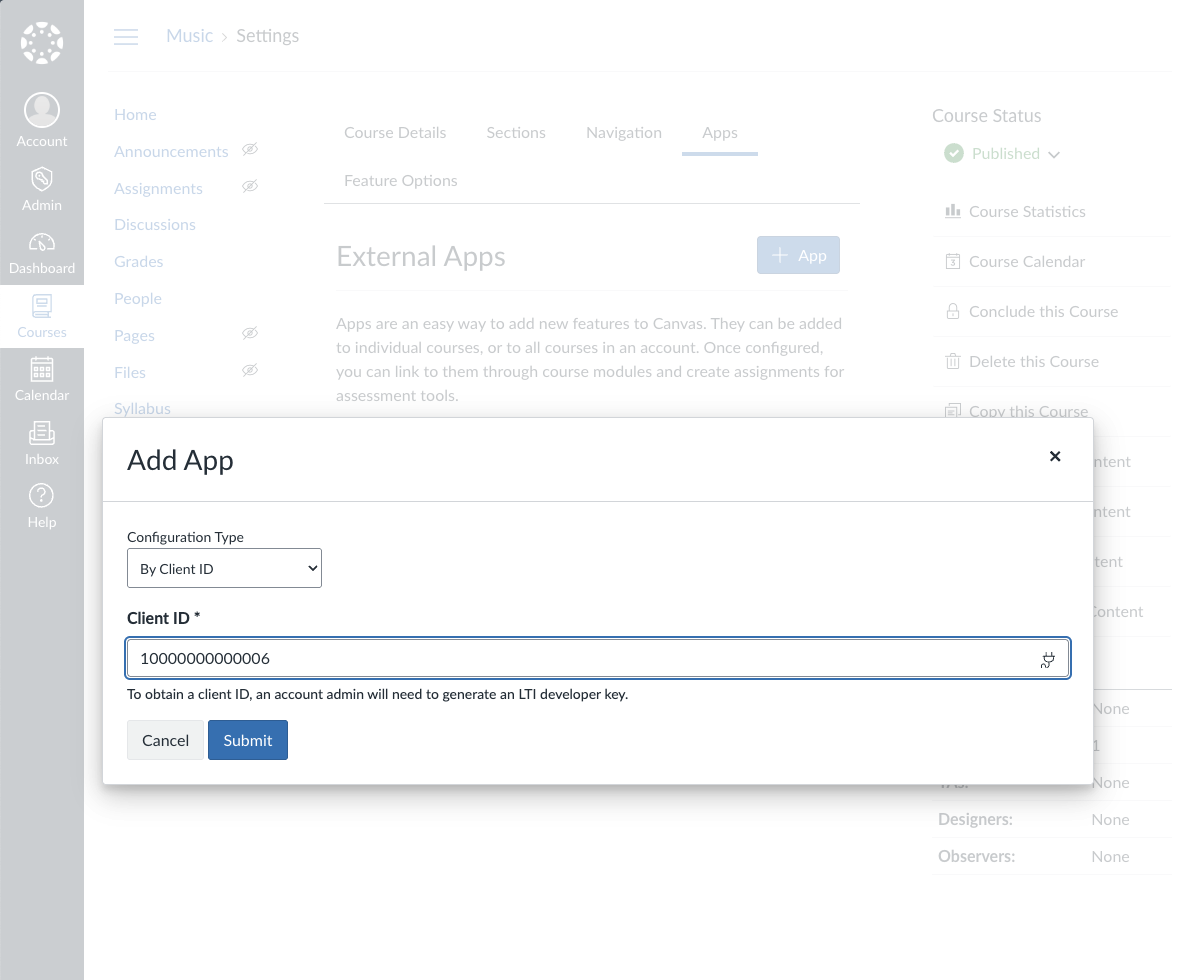
Task: Open Course Statistics via its chart icon
Action: (953, 211)
